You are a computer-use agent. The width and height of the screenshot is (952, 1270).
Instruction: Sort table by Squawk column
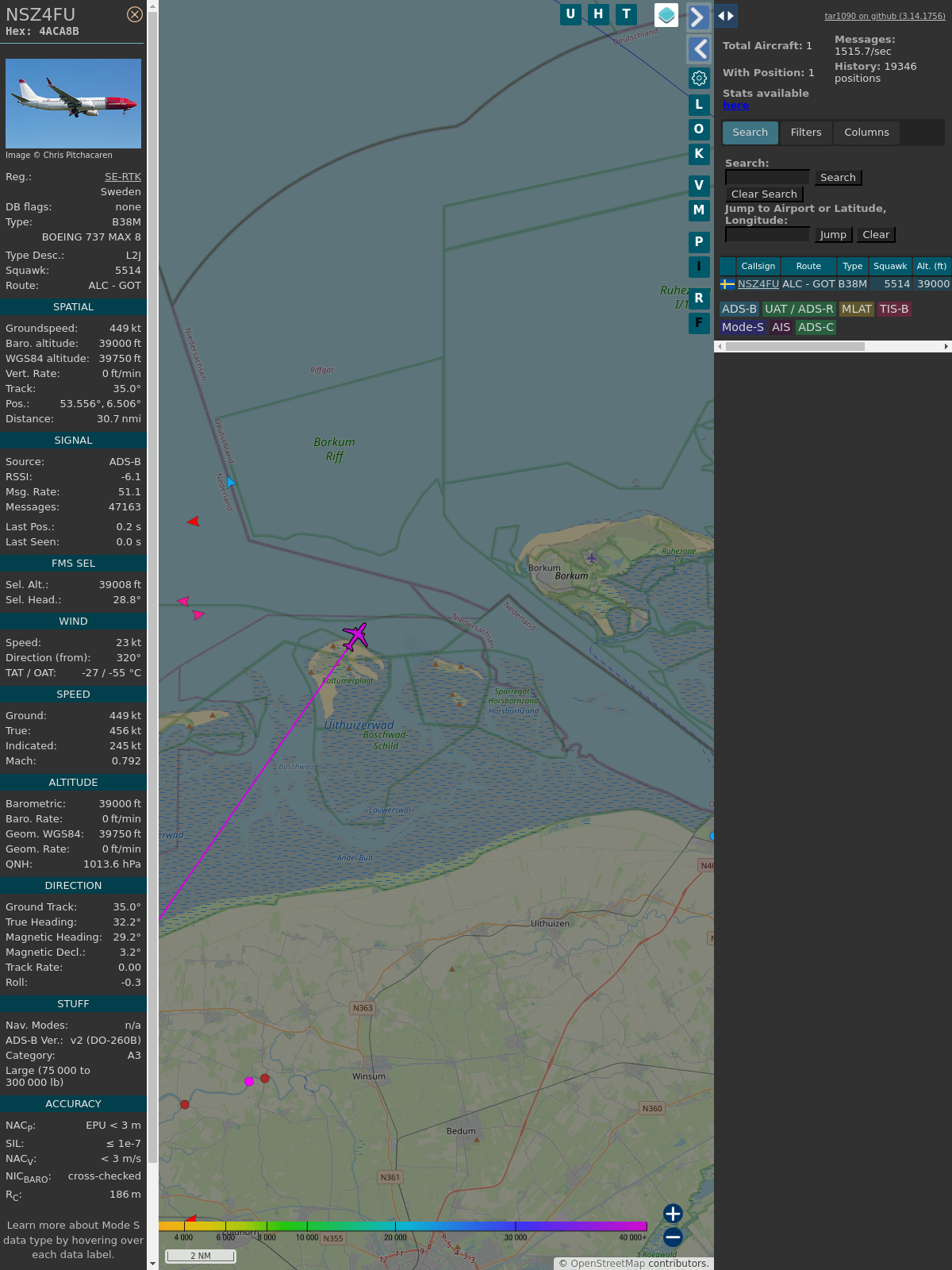click(890, 267)
